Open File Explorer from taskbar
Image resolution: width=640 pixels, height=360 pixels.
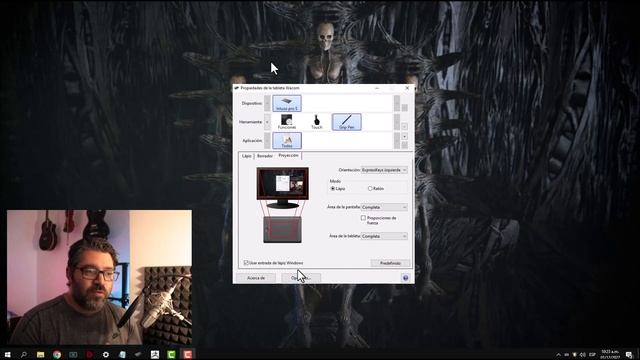[40, 355]
